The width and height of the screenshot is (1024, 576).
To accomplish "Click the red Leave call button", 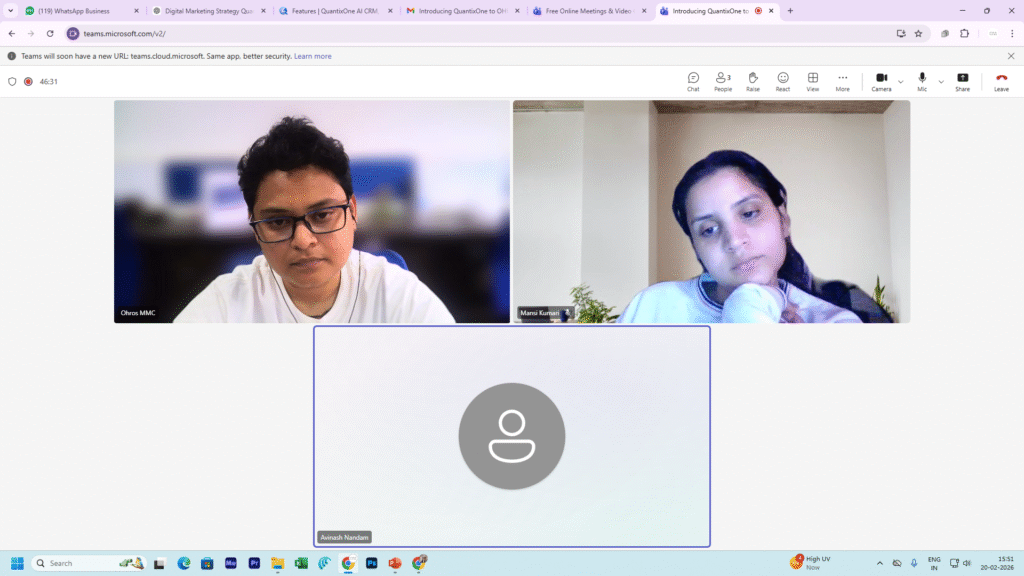I will [1001, 80].
